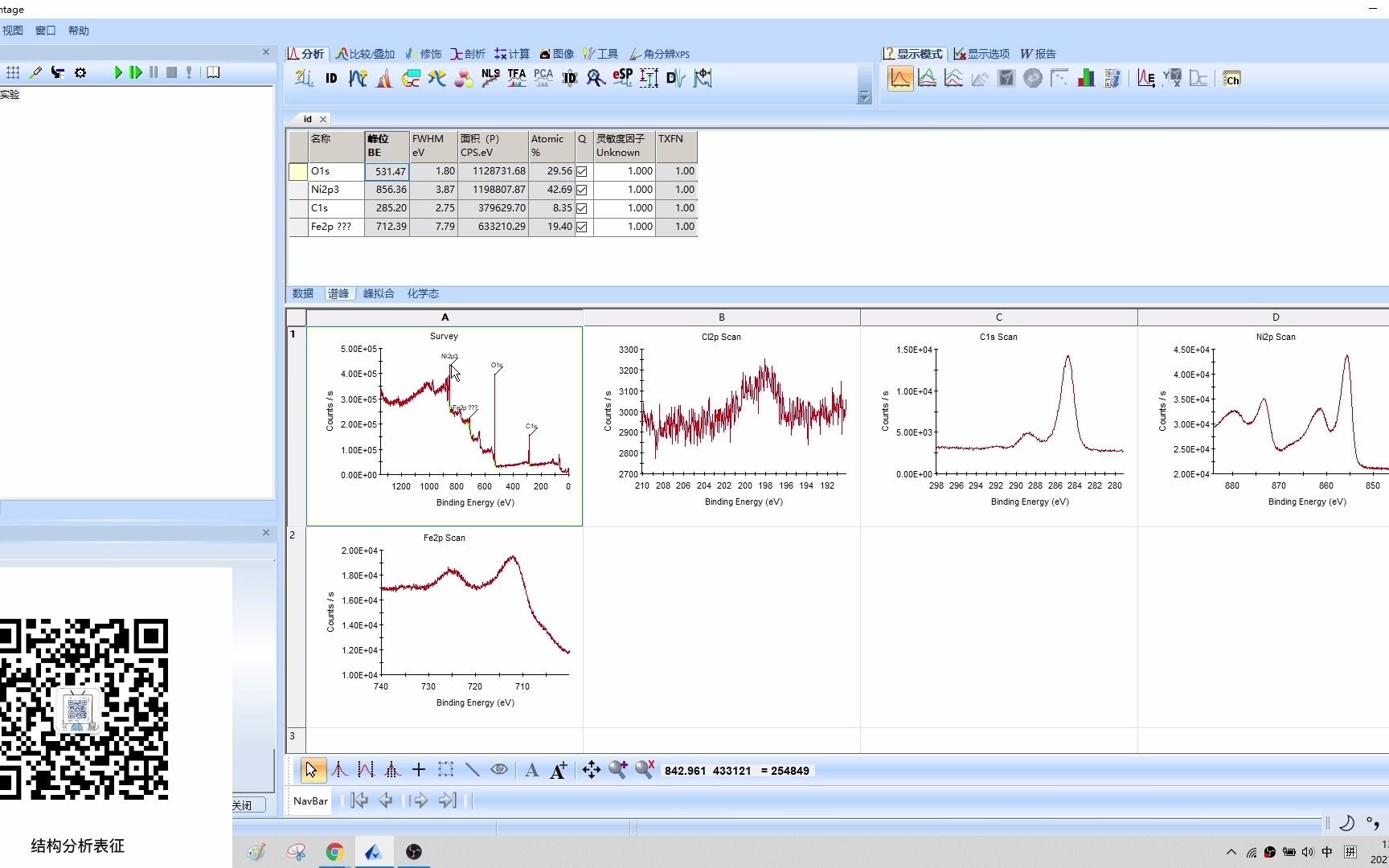The height and width of the screenshot is (868, 1389).
Task: Click the NavBar last record arrow
Action: pyautogui.click(x=448, y=800)
